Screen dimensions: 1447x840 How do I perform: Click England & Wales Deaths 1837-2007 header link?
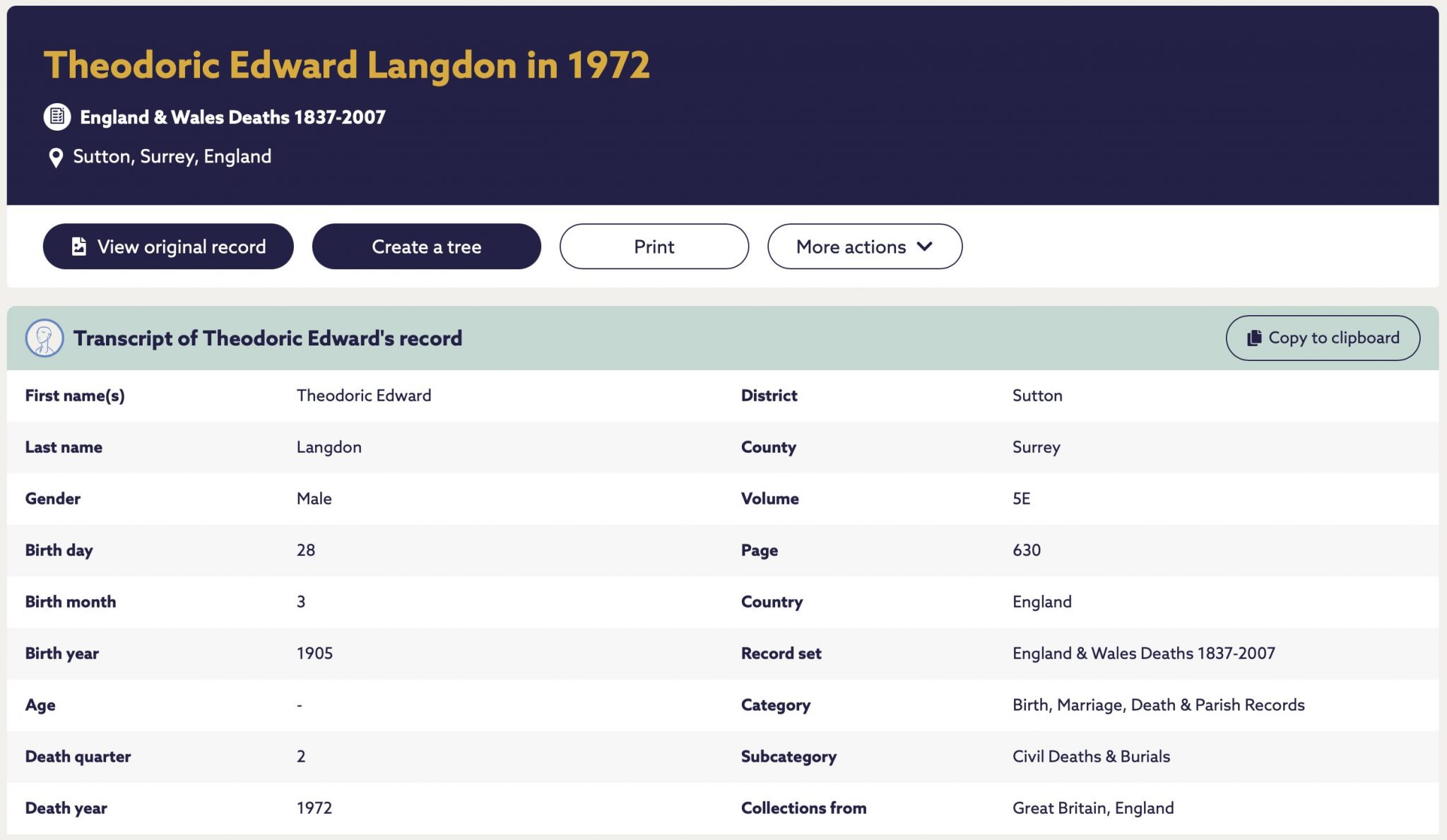(232, 117)
